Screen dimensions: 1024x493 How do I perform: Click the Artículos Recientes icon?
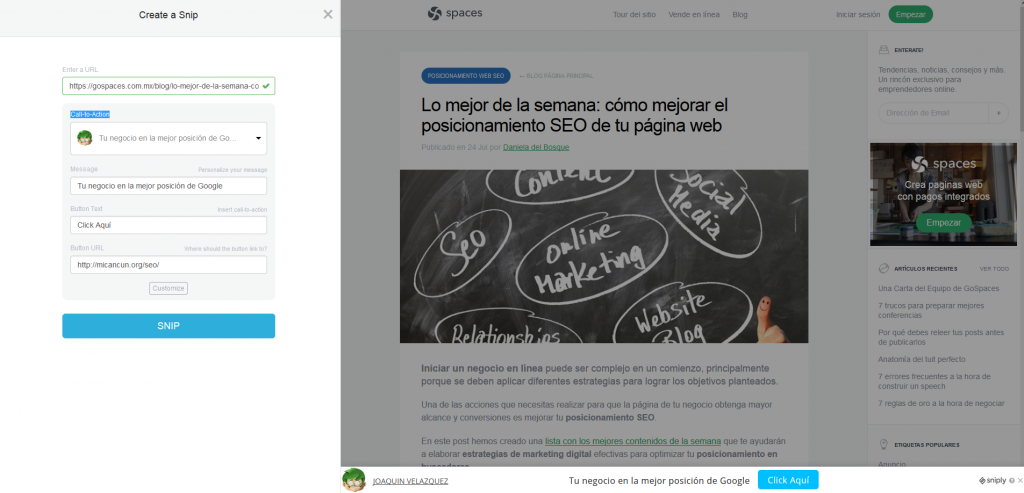[x=884, y=268]
